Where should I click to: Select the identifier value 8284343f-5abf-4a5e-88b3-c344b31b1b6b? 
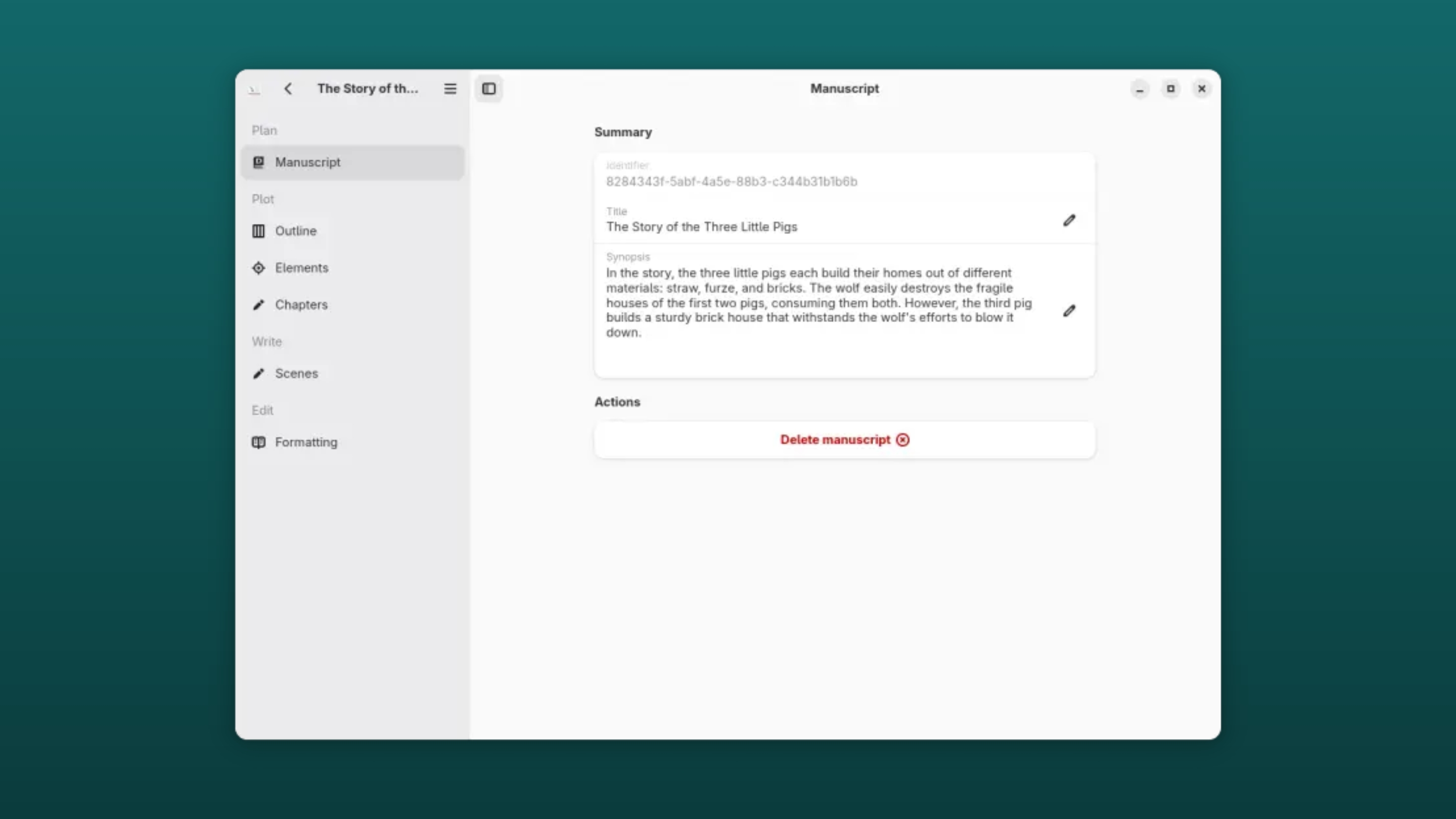[x=732, y=181]
